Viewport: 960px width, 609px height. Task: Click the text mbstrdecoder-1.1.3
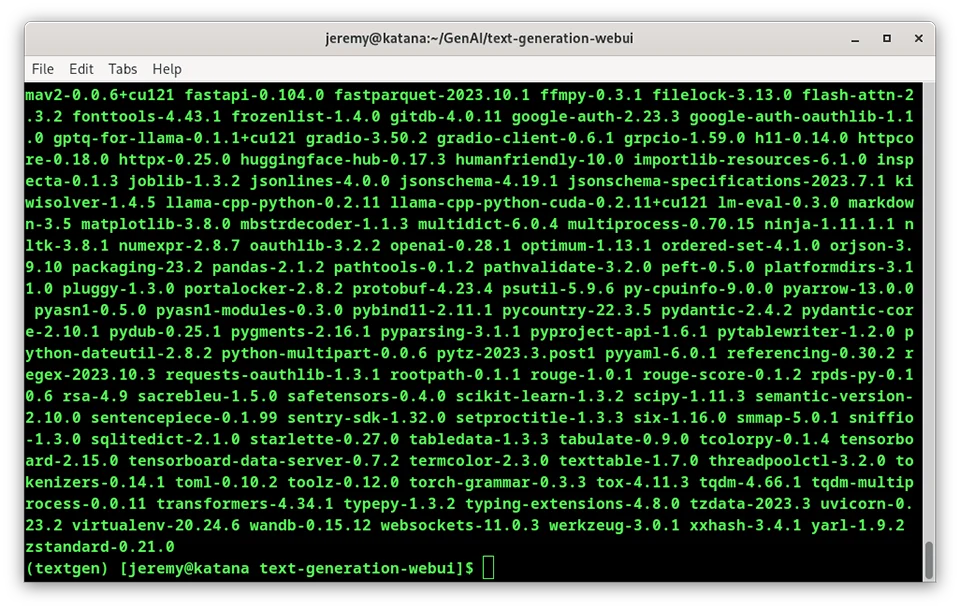324,224
